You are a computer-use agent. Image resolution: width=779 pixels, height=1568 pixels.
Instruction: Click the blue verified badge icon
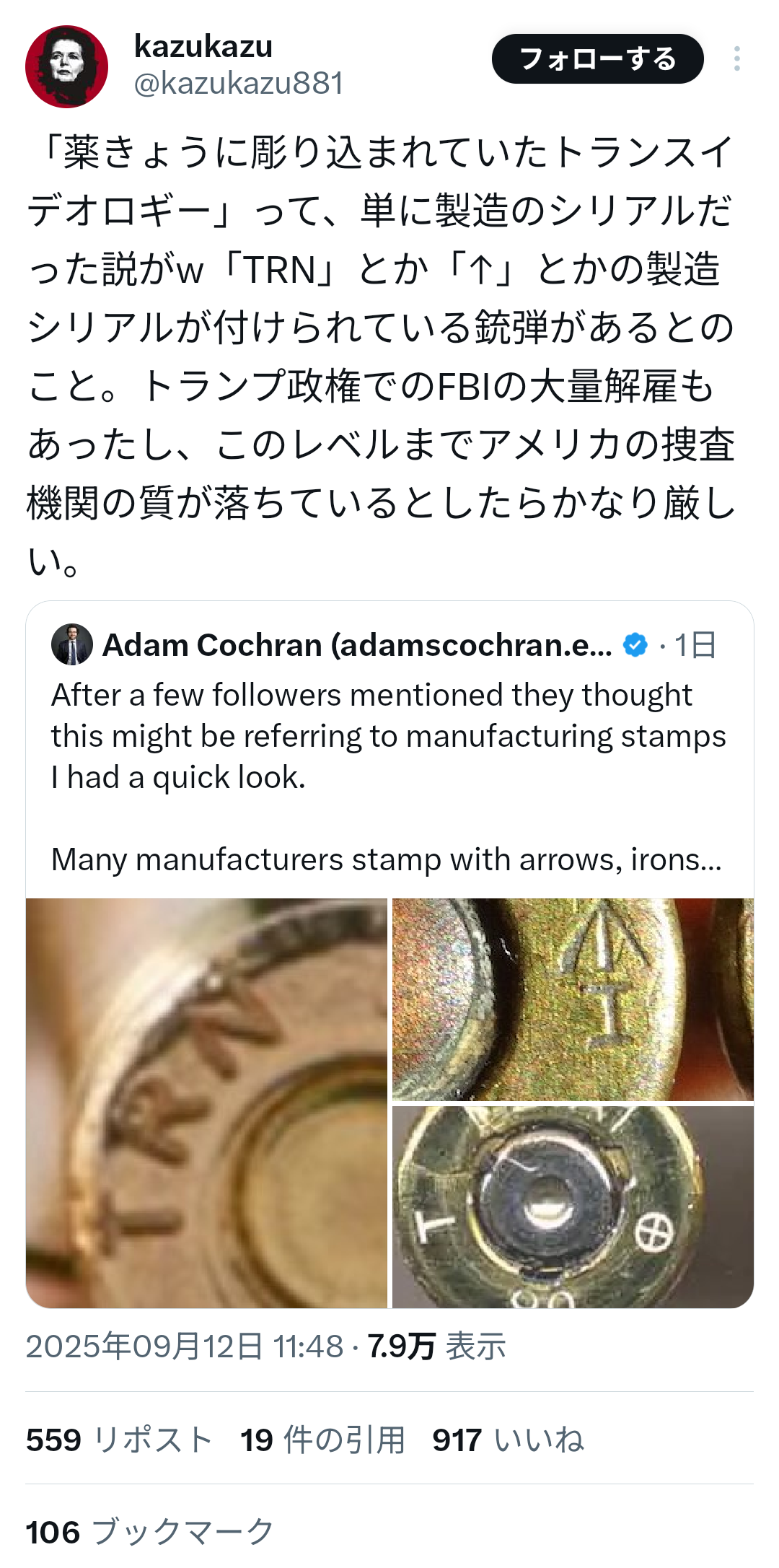[x=635, y=645]
